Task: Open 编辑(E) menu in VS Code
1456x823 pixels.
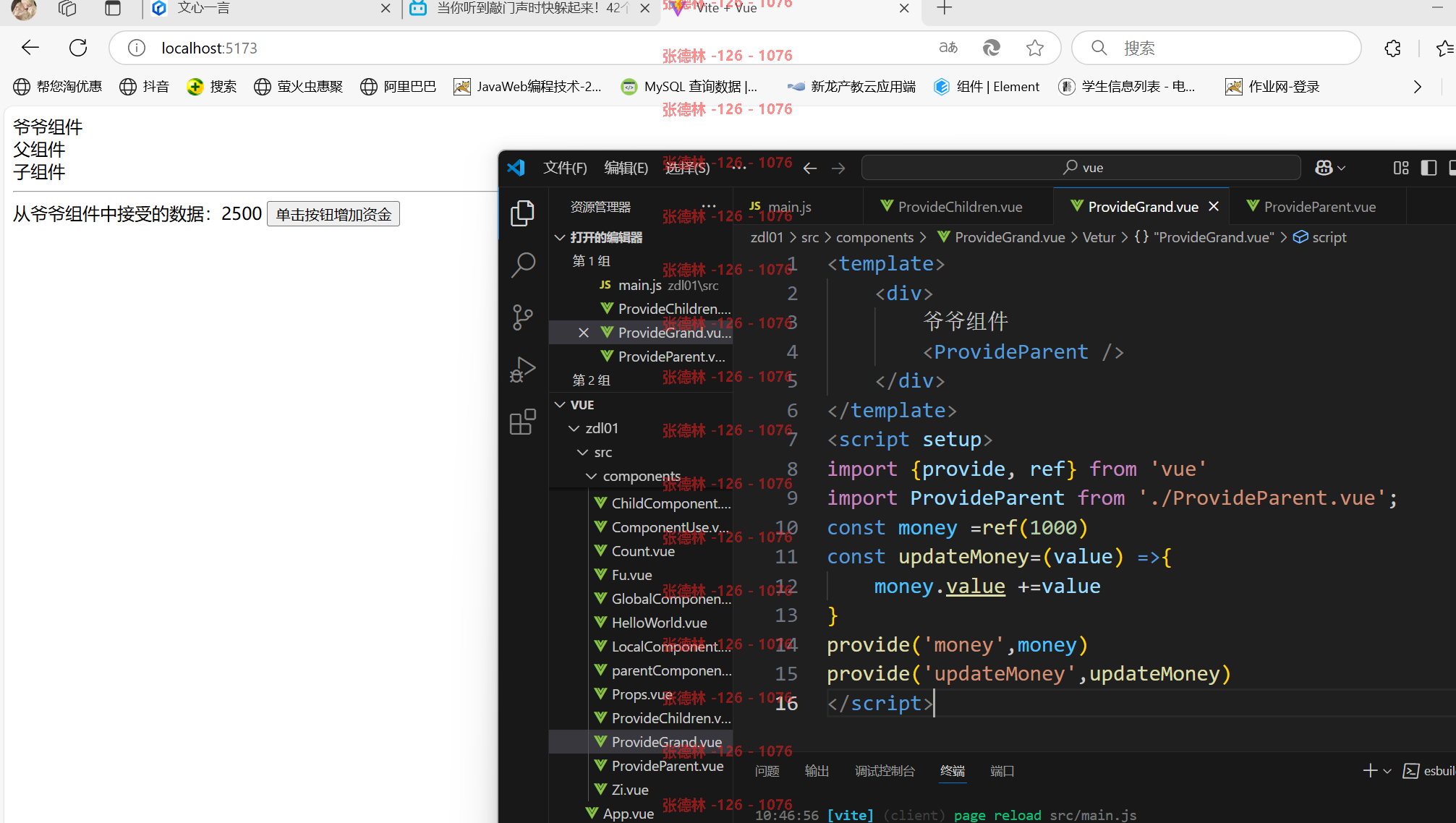Action: [x=626, y=168]
